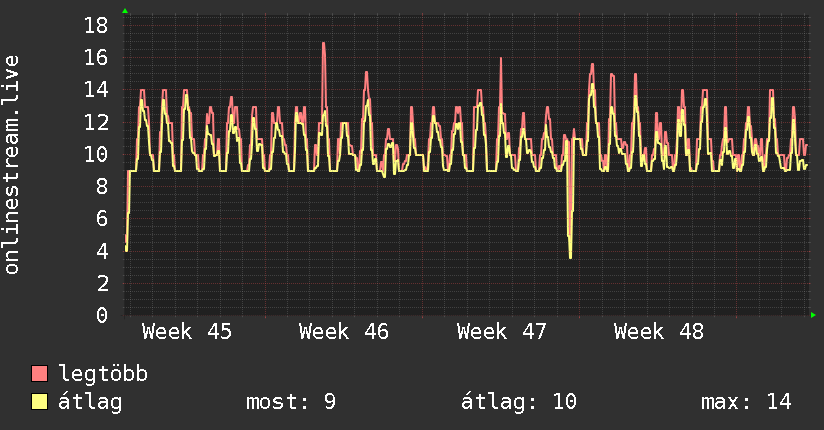Viewport: 824px width, 430px height.
Task: Click the "átlag: 10" average statistic
Action: [x=519, y=402]
